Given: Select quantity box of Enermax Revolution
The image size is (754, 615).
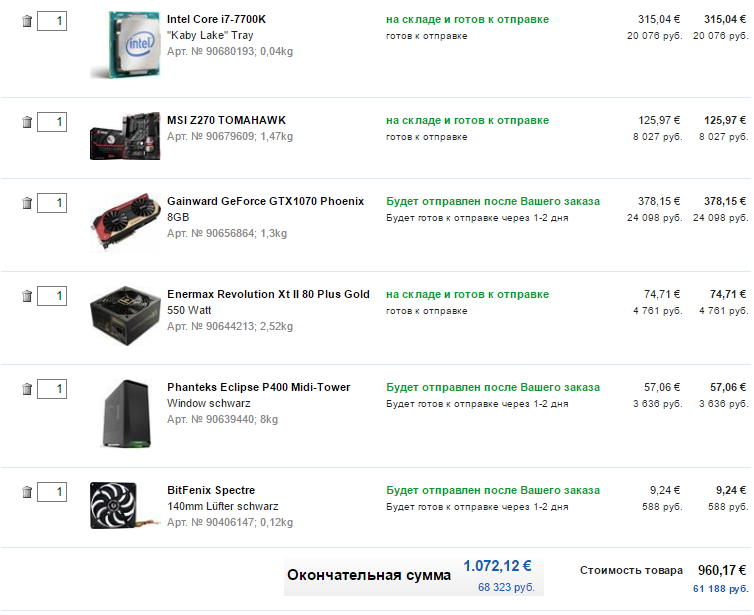Looking at the screenshot, I should tap(52, 296).
